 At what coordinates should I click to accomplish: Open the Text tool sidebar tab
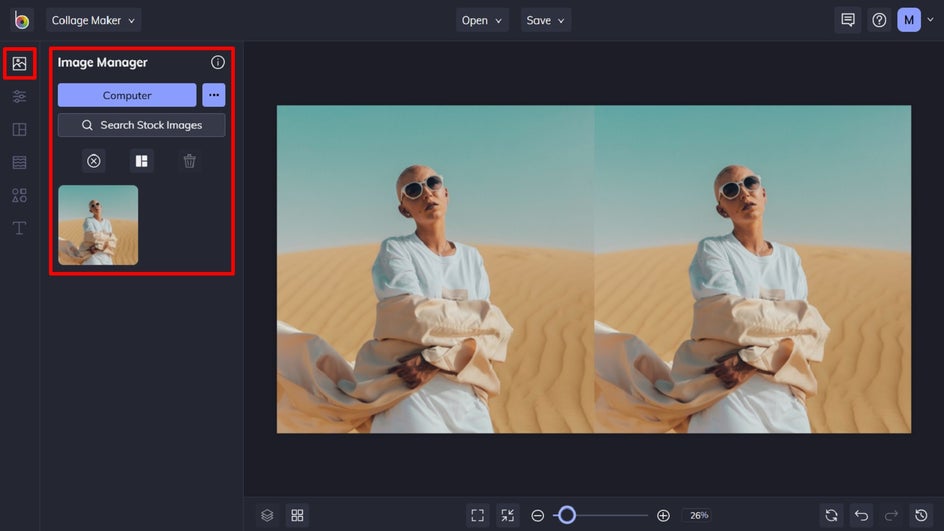(19, 228)
